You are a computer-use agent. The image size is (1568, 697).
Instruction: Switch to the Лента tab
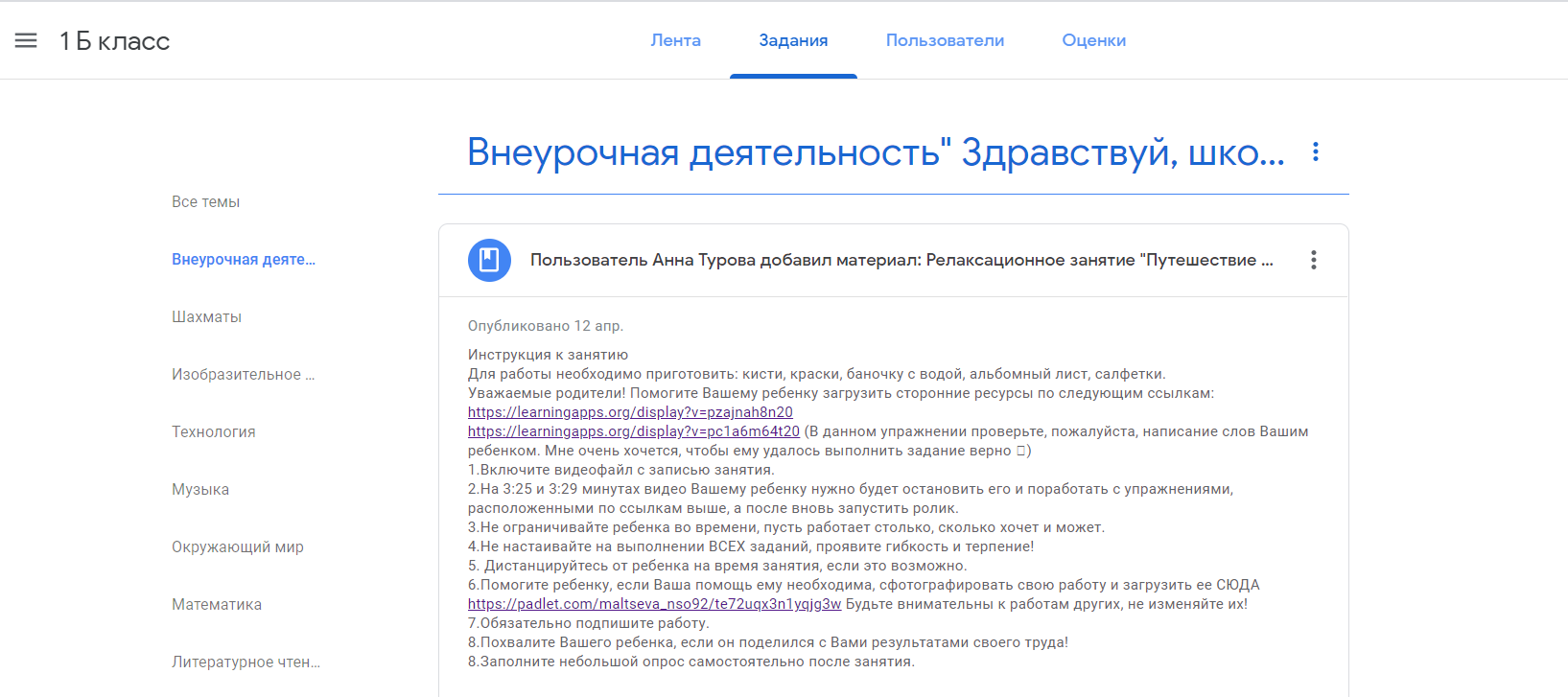(x=675, y=40)
